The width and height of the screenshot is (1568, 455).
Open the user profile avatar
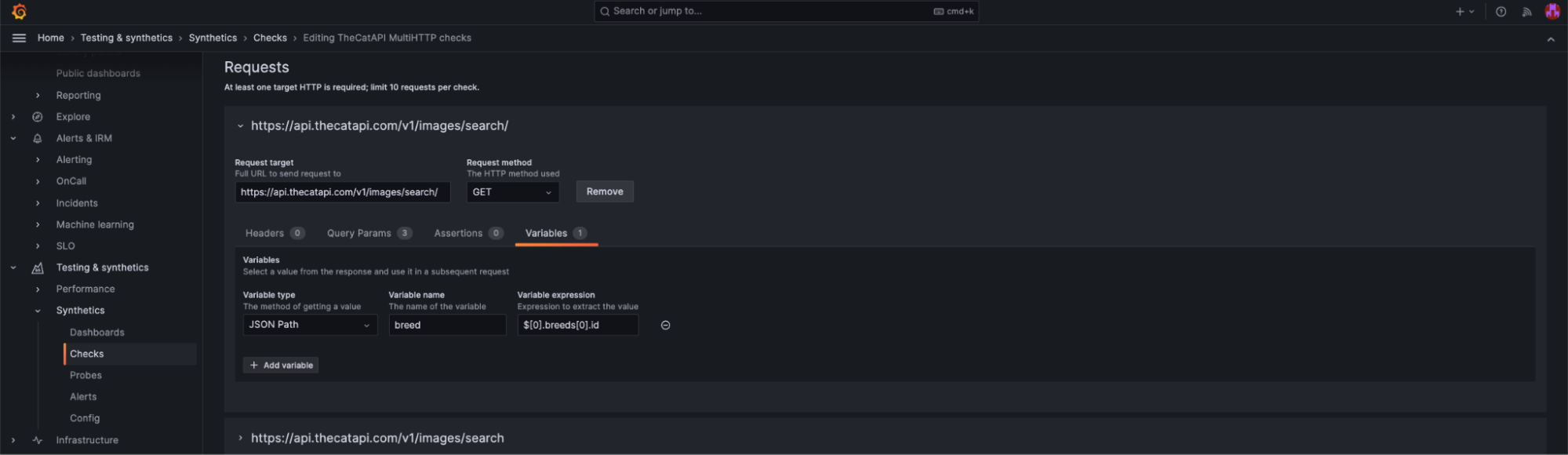coord(1552,11)
